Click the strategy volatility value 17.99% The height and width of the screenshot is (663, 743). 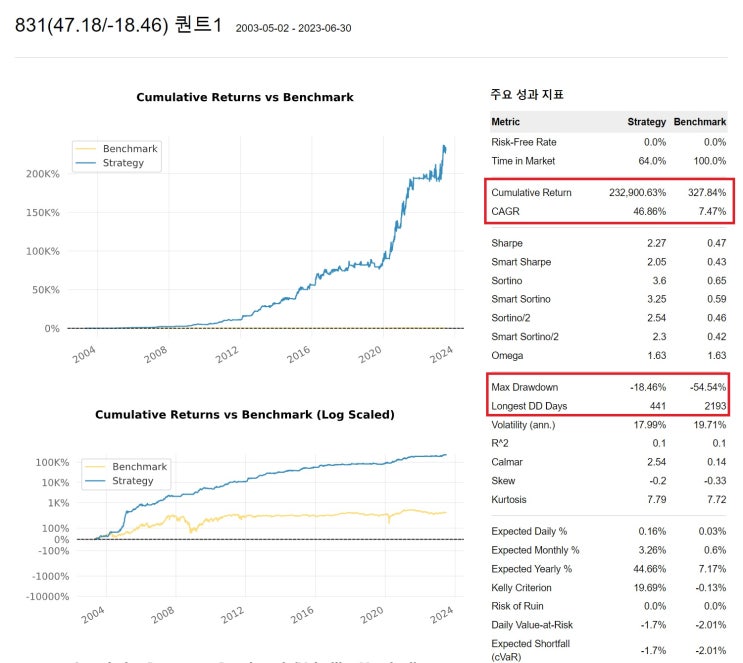click(x=650, y=425)
